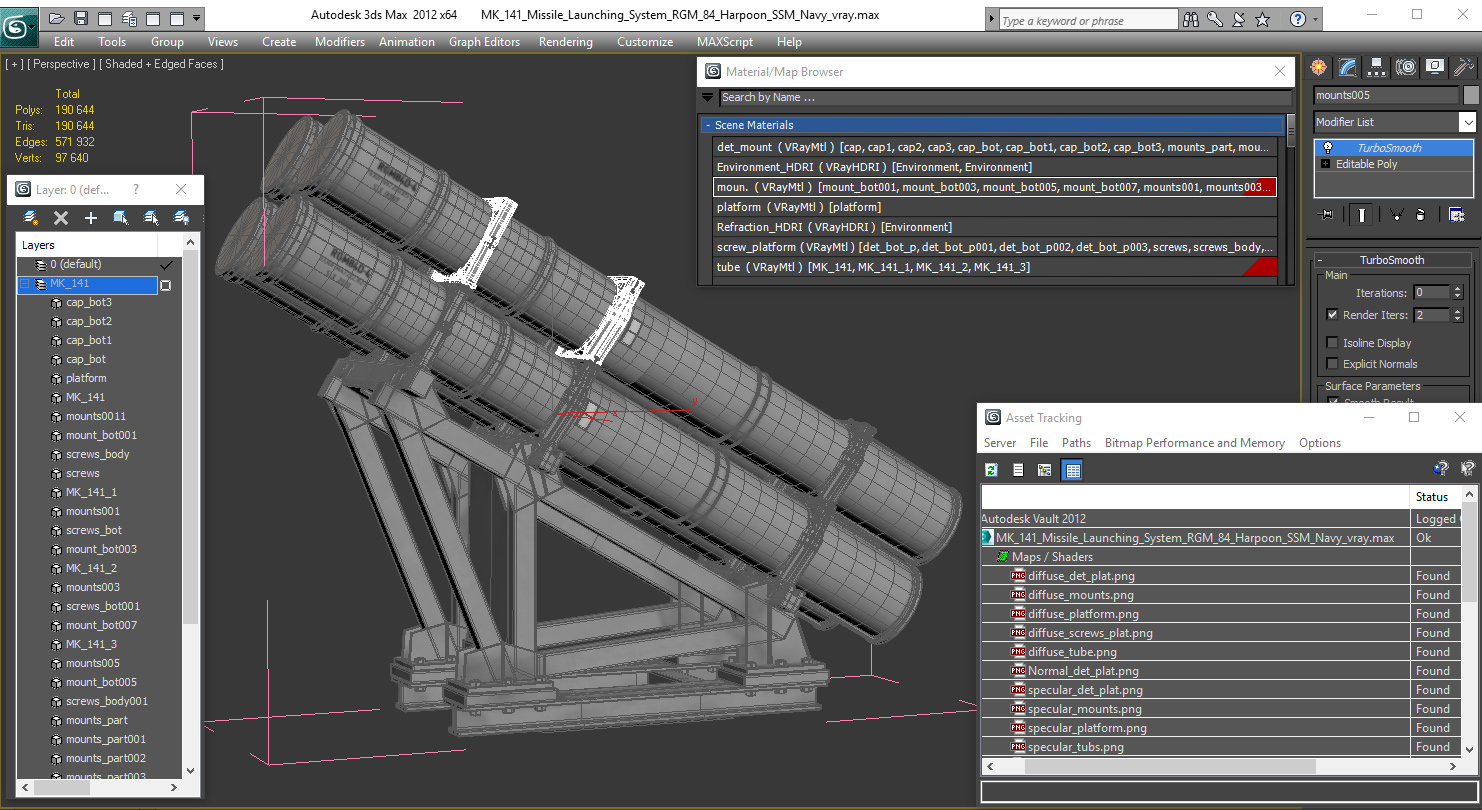Open the Edit menu
The width and height of the screenshot is (1482, 810).
tap(64, 42)
